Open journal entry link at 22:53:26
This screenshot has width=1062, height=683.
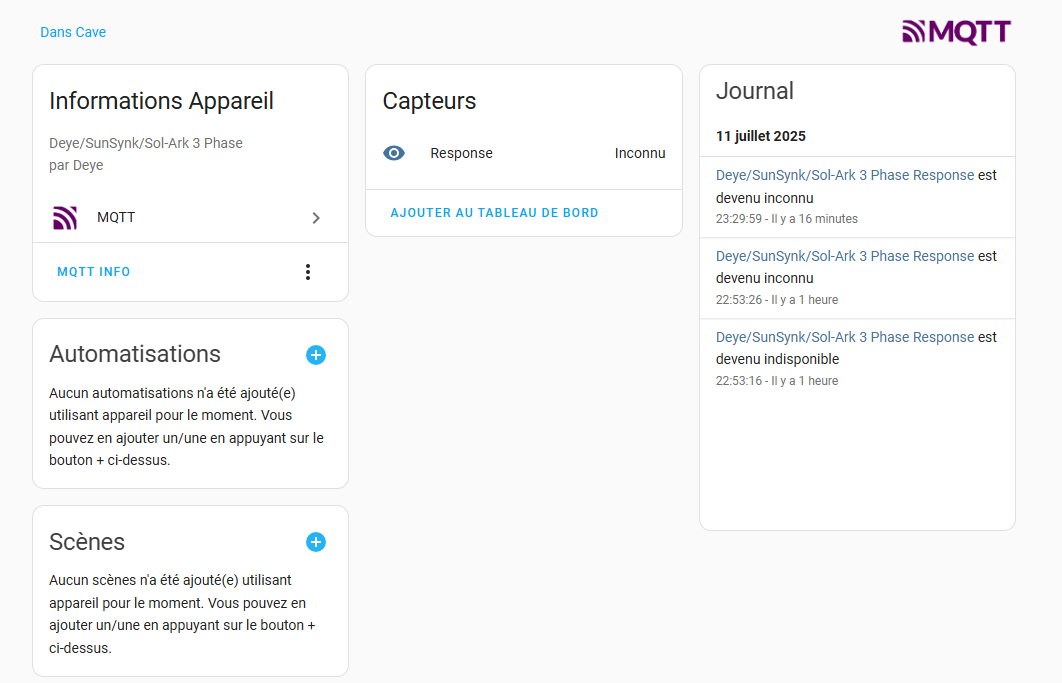tap(845, 256)
